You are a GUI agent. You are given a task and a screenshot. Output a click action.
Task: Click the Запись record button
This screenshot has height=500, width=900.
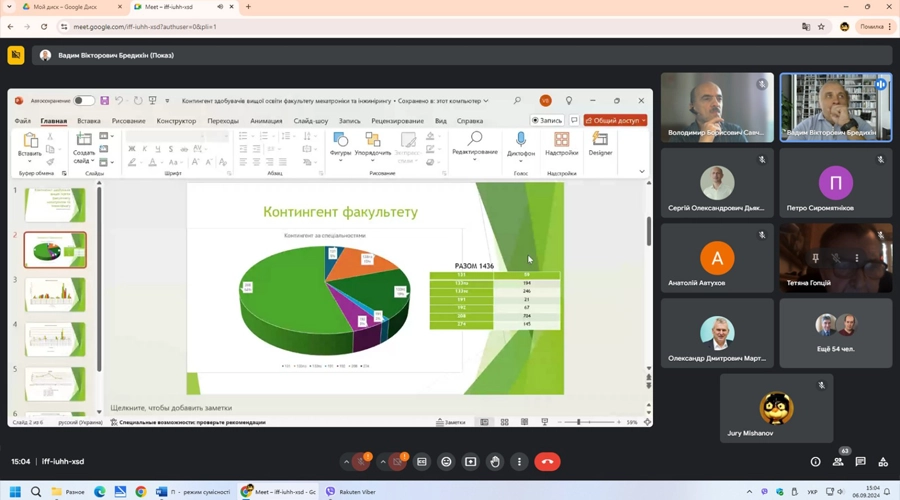tap(548, 120)
